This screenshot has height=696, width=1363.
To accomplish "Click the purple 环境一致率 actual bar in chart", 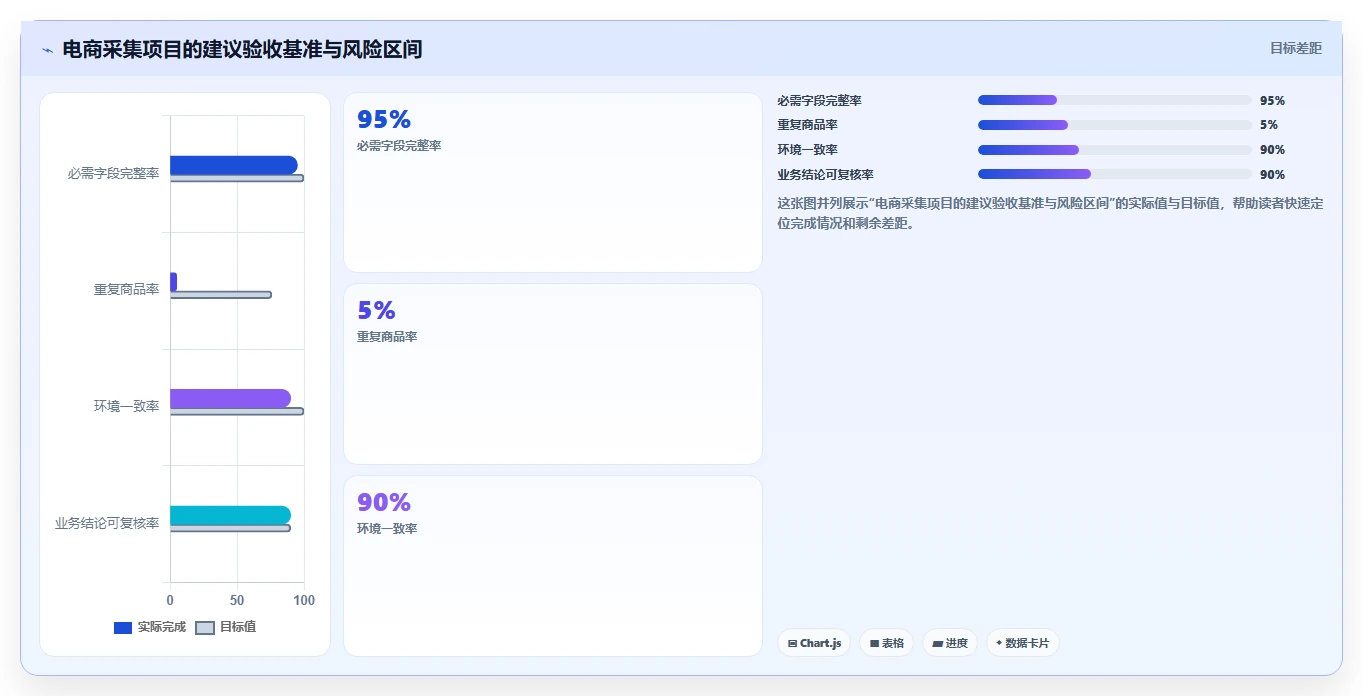I will point(230,398).
